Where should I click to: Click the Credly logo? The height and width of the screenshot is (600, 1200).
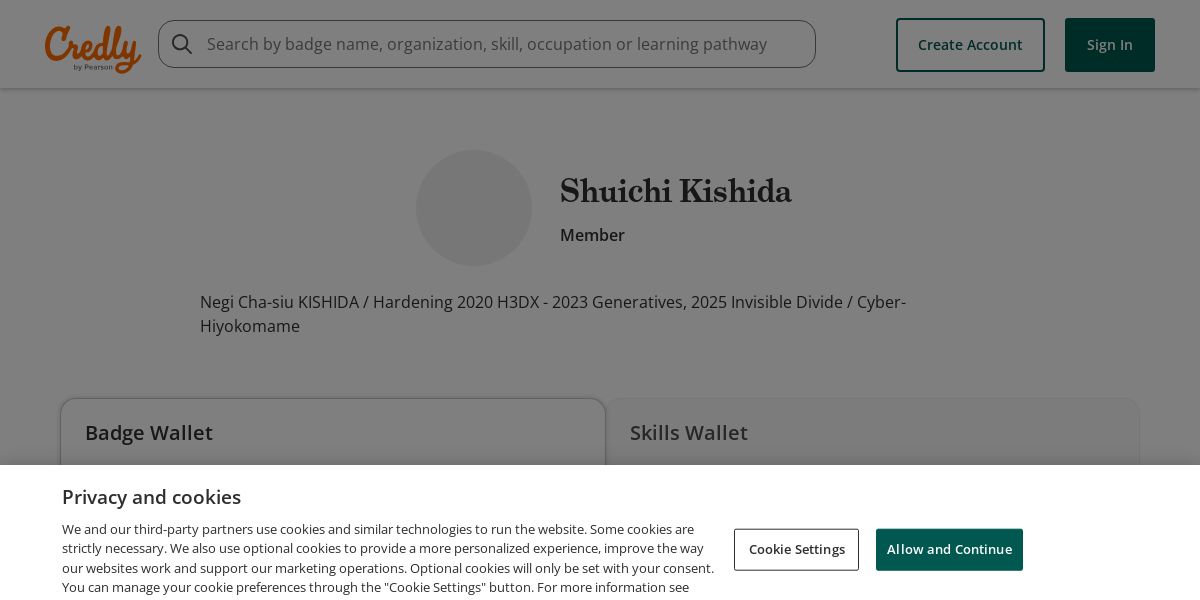pos(92,46)
